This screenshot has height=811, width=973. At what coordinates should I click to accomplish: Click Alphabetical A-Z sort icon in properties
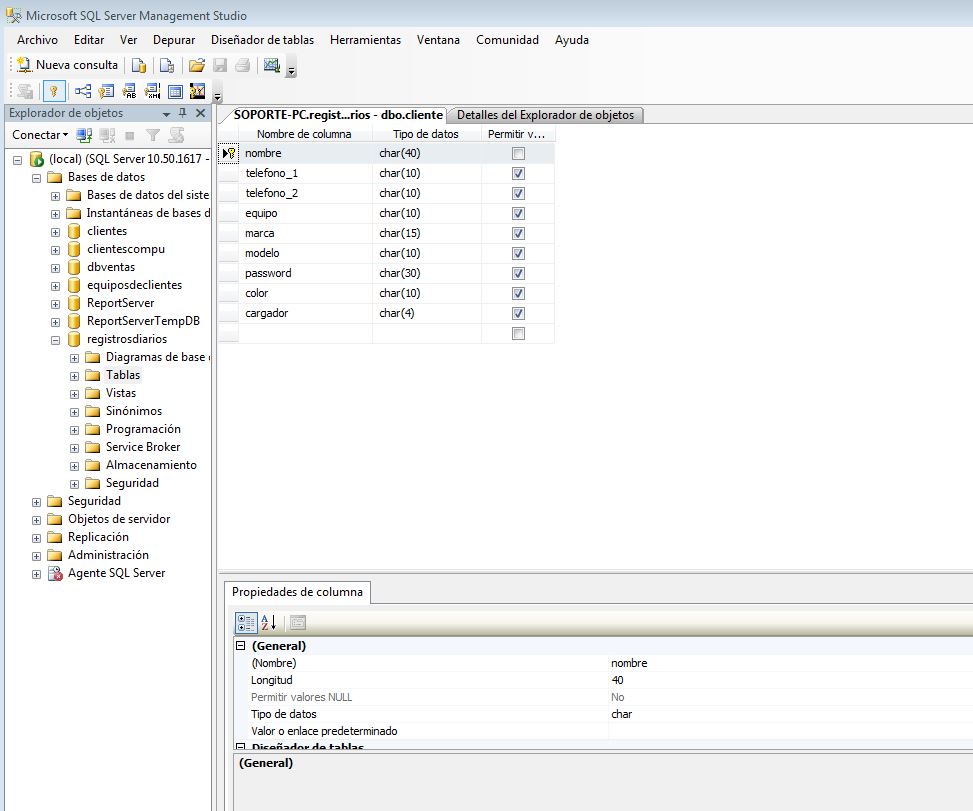(x=269, y=622)
